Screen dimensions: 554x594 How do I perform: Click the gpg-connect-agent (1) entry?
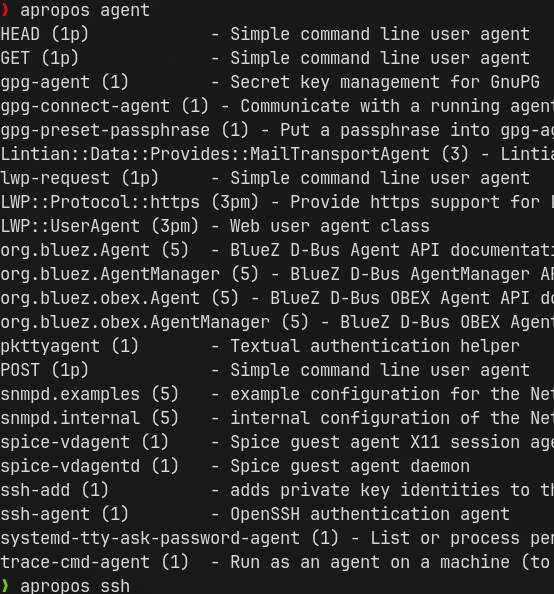click(x=105, y=106)
